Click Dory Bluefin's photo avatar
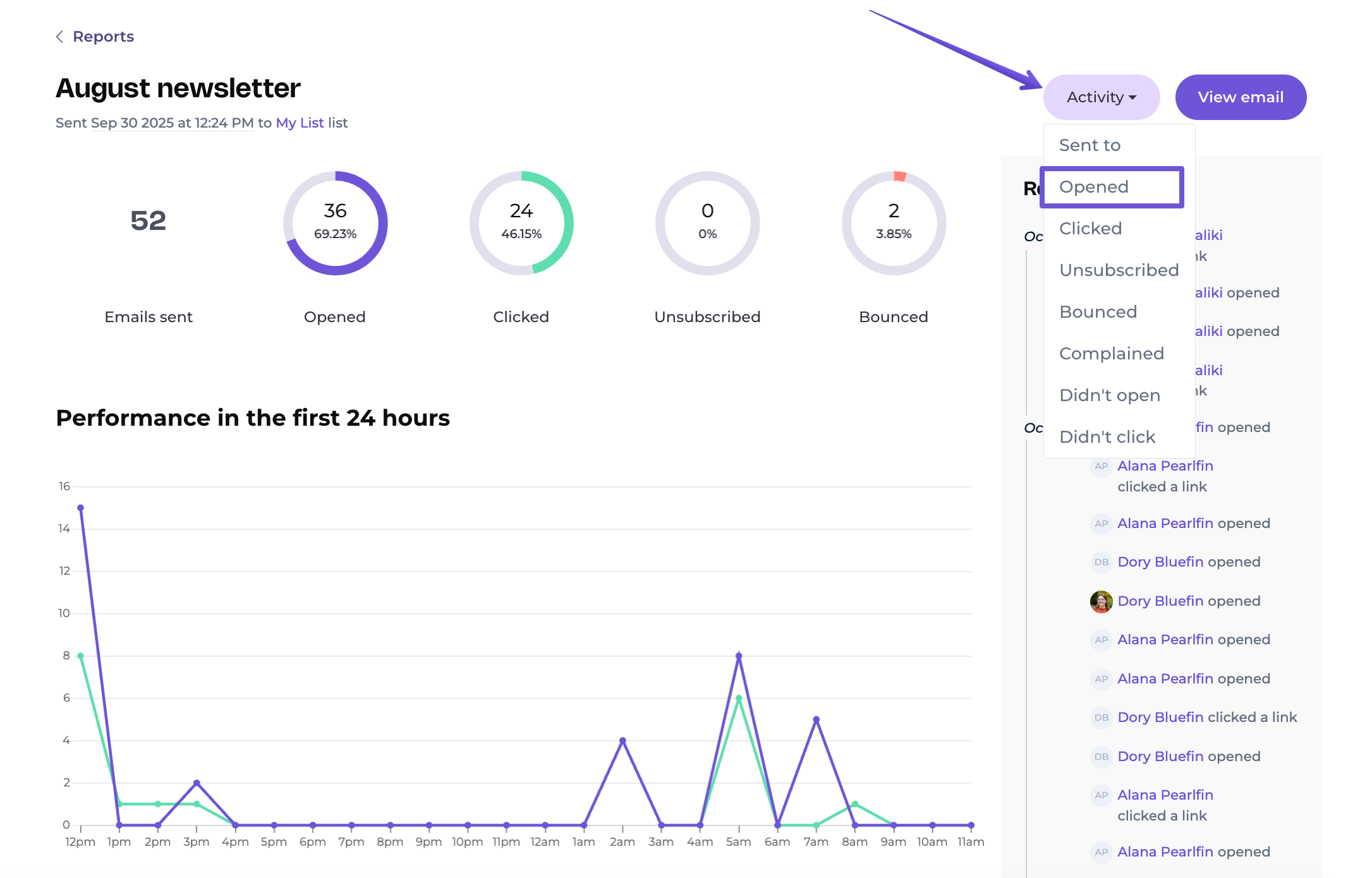 click(x=1101, y=601)
